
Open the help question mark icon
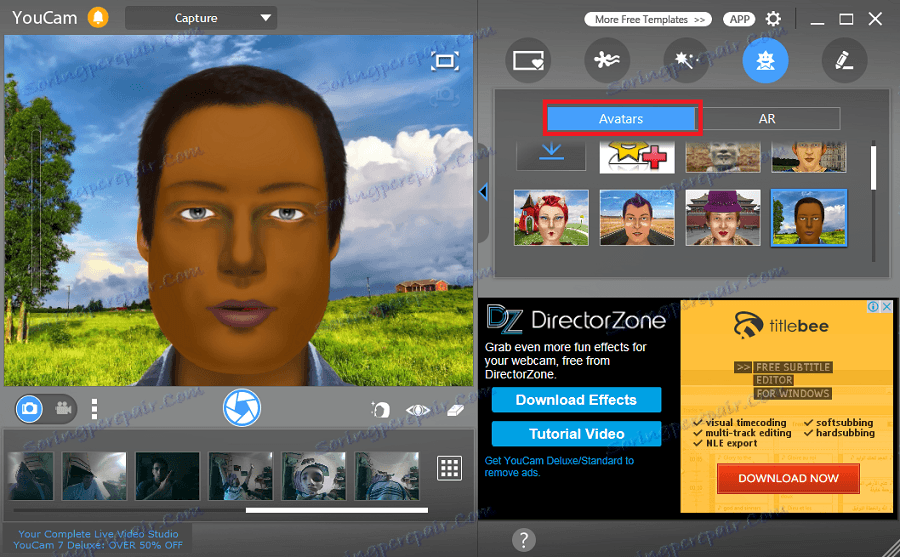pos(523,540)
